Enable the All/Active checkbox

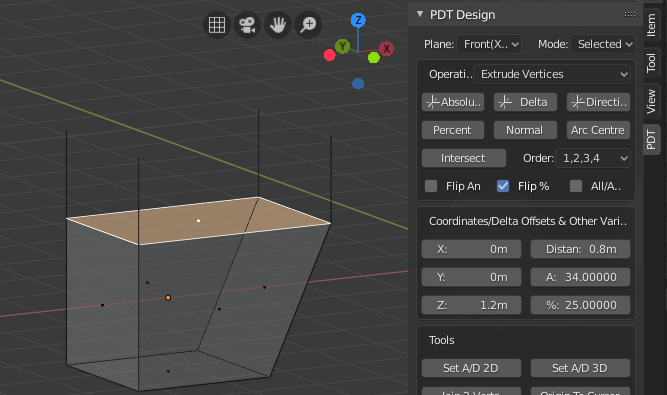coord(576,186)
